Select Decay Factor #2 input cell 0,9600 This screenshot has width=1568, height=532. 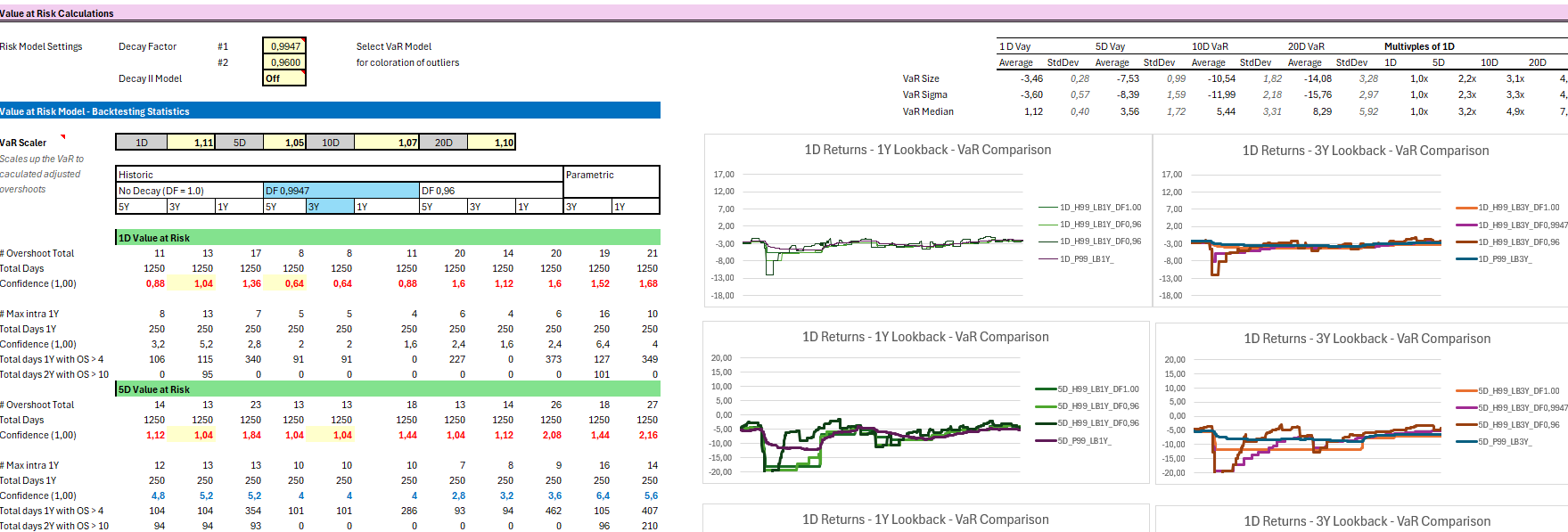[284, 62]
